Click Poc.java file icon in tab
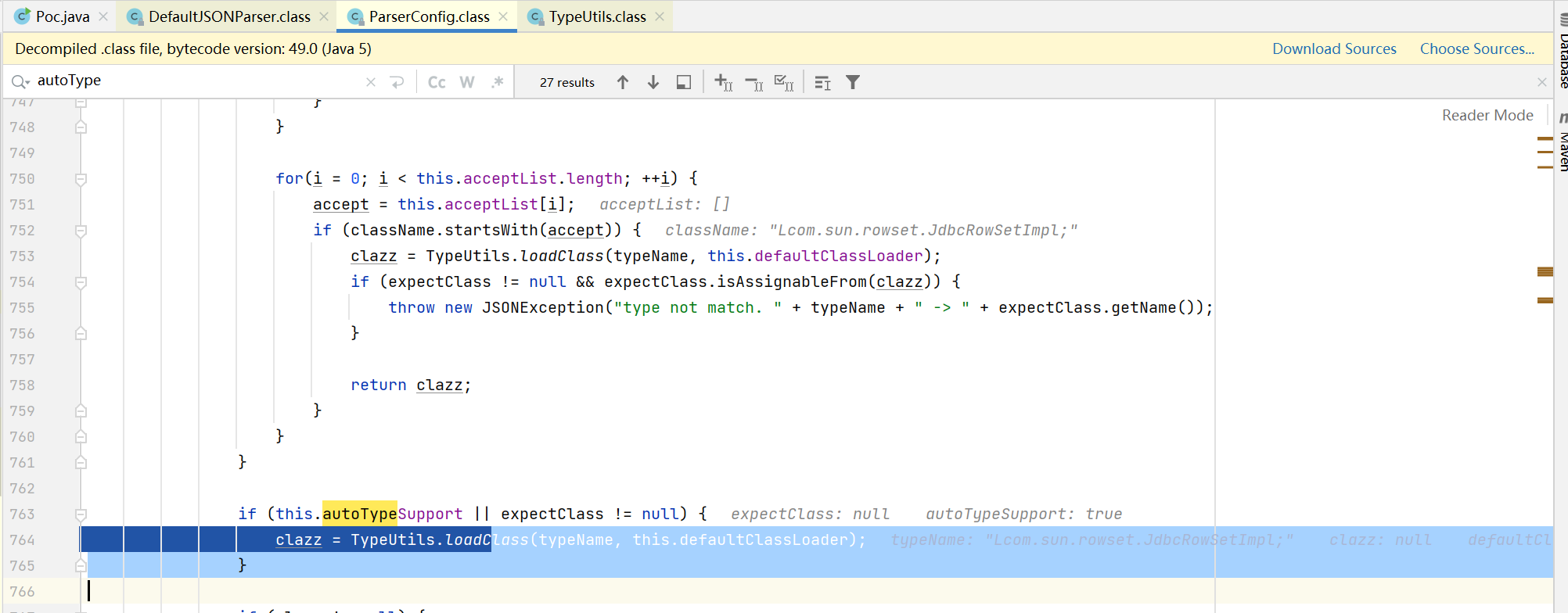The width and height of the screenshot is (1568, 613). pyautogui.click(x=23, y=16)
